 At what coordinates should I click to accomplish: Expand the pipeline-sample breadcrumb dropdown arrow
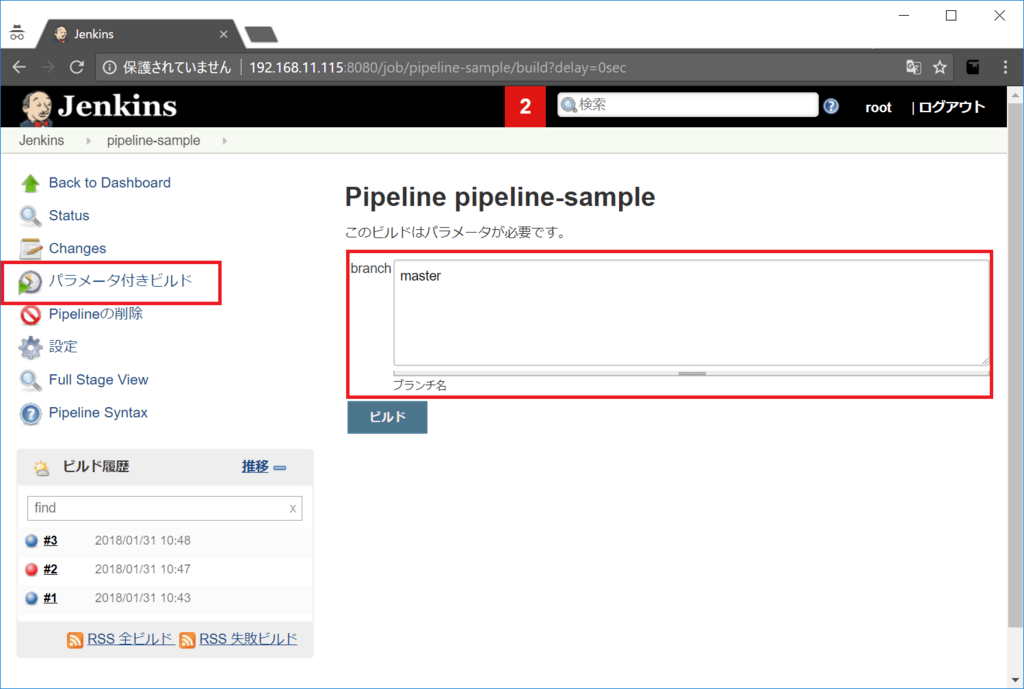click(x=225, y=141)
